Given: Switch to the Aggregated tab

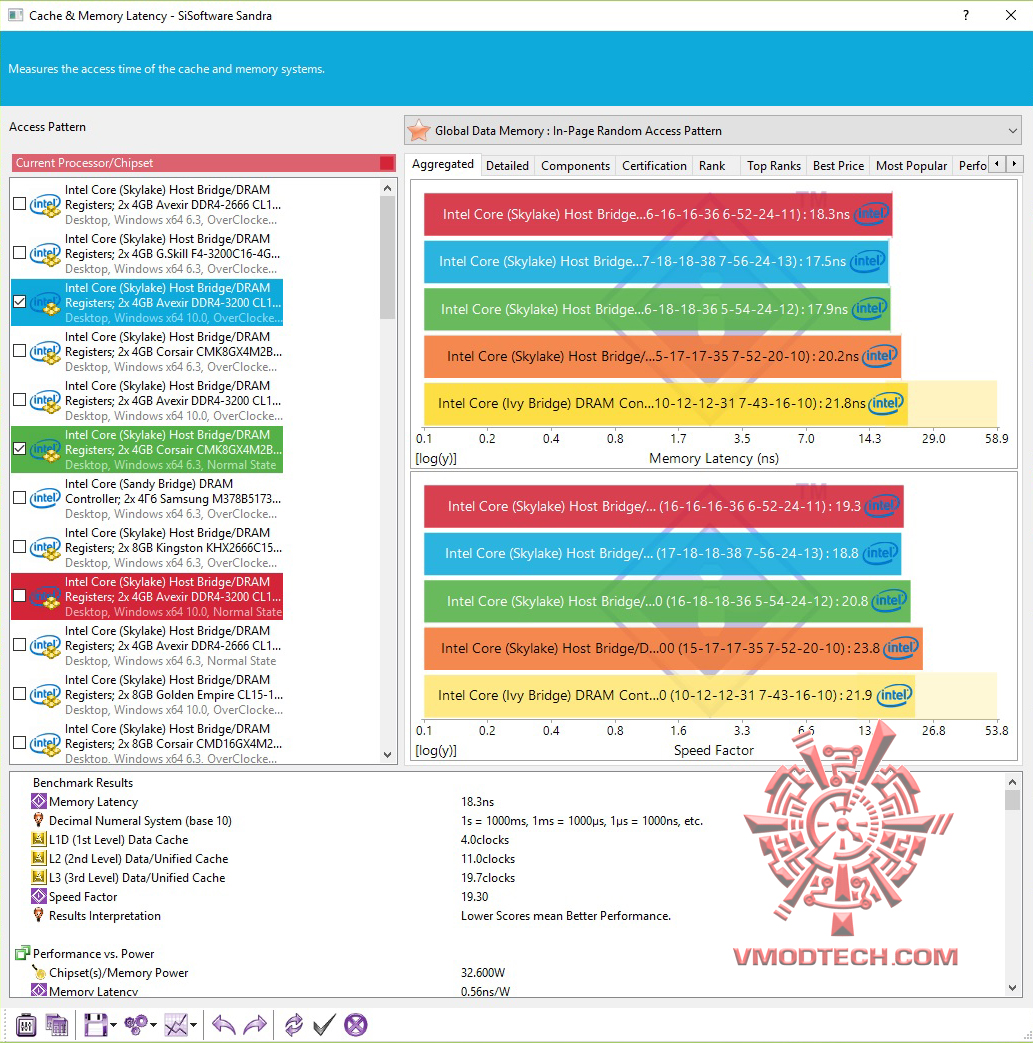Looking at the screenshot, I should coord(443,164).
